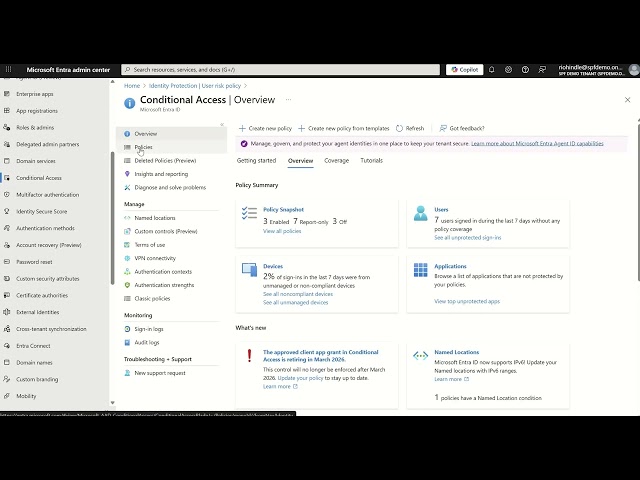Click the Sign-in logs icon
Screen dimensions: 640x480
point(127,329)
